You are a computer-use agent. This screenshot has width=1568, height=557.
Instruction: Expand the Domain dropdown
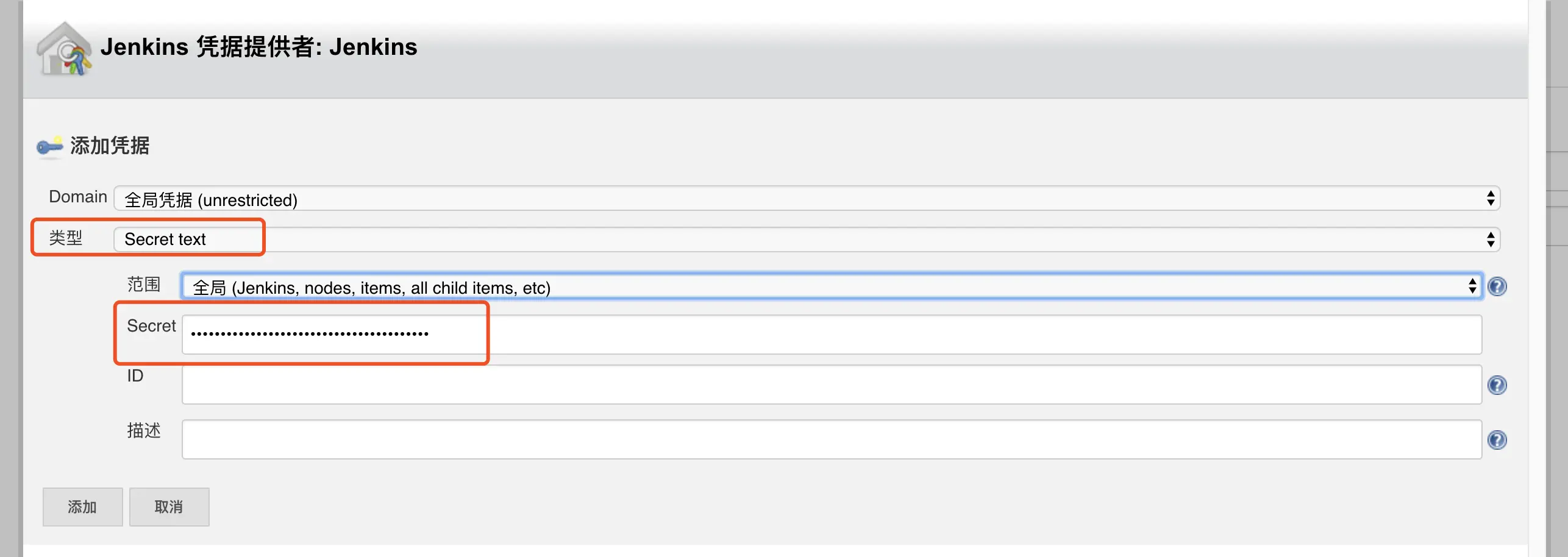(x=806, y=199)
